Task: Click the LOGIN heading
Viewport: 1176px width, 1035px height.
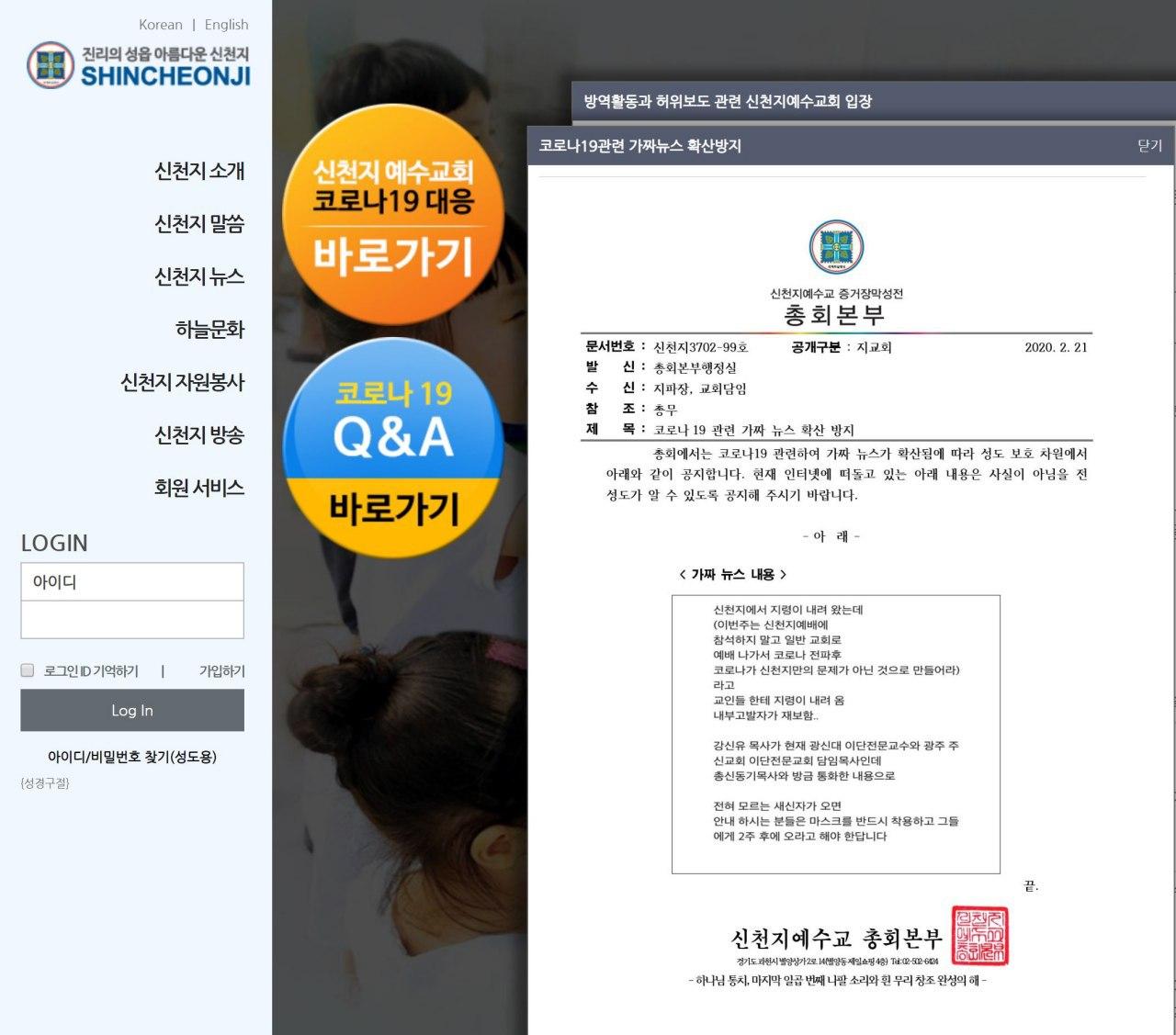Action: click(54, 543)
